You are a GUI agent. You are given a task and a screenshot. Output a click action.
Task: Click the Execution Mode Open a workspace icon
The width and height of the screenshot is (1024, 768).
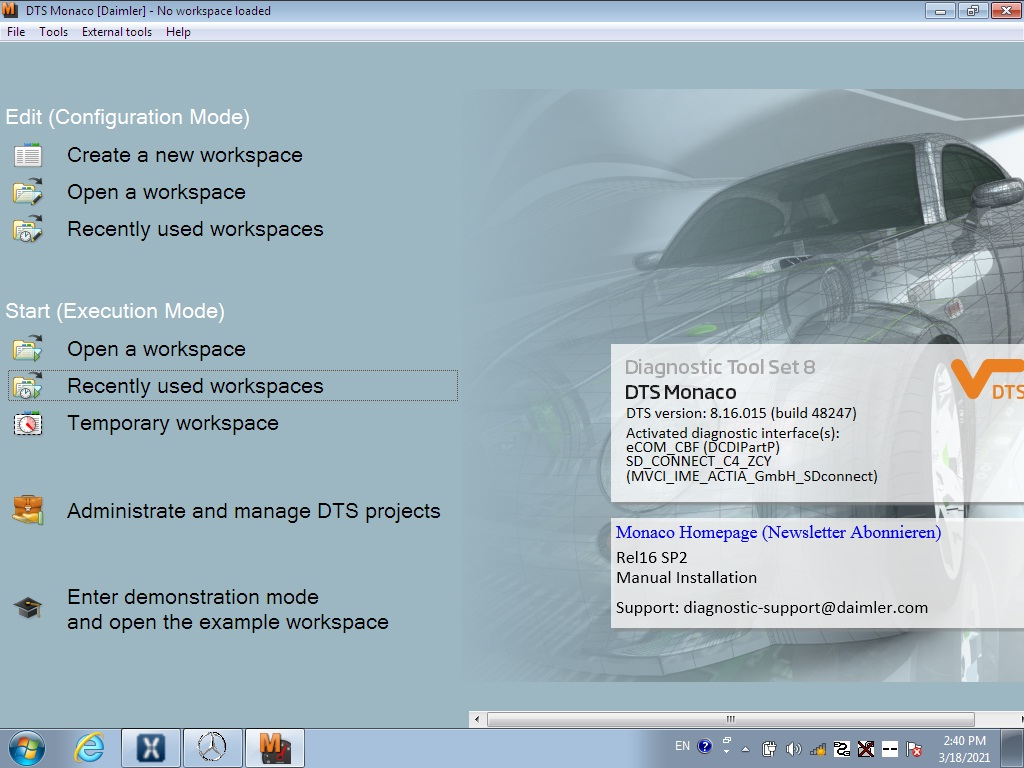point(27,349)
